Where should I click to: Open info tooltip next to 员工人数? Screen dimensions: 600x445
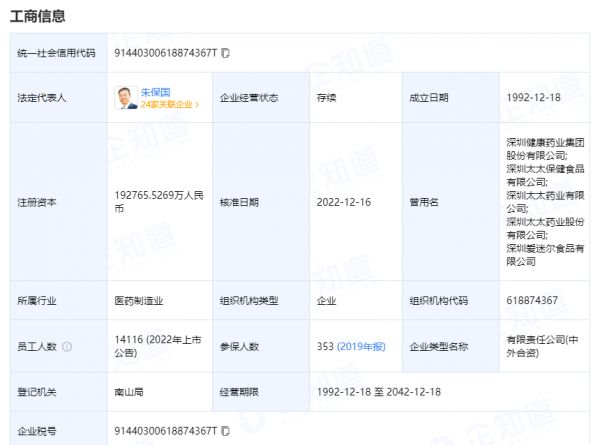(x=67, y=347)
